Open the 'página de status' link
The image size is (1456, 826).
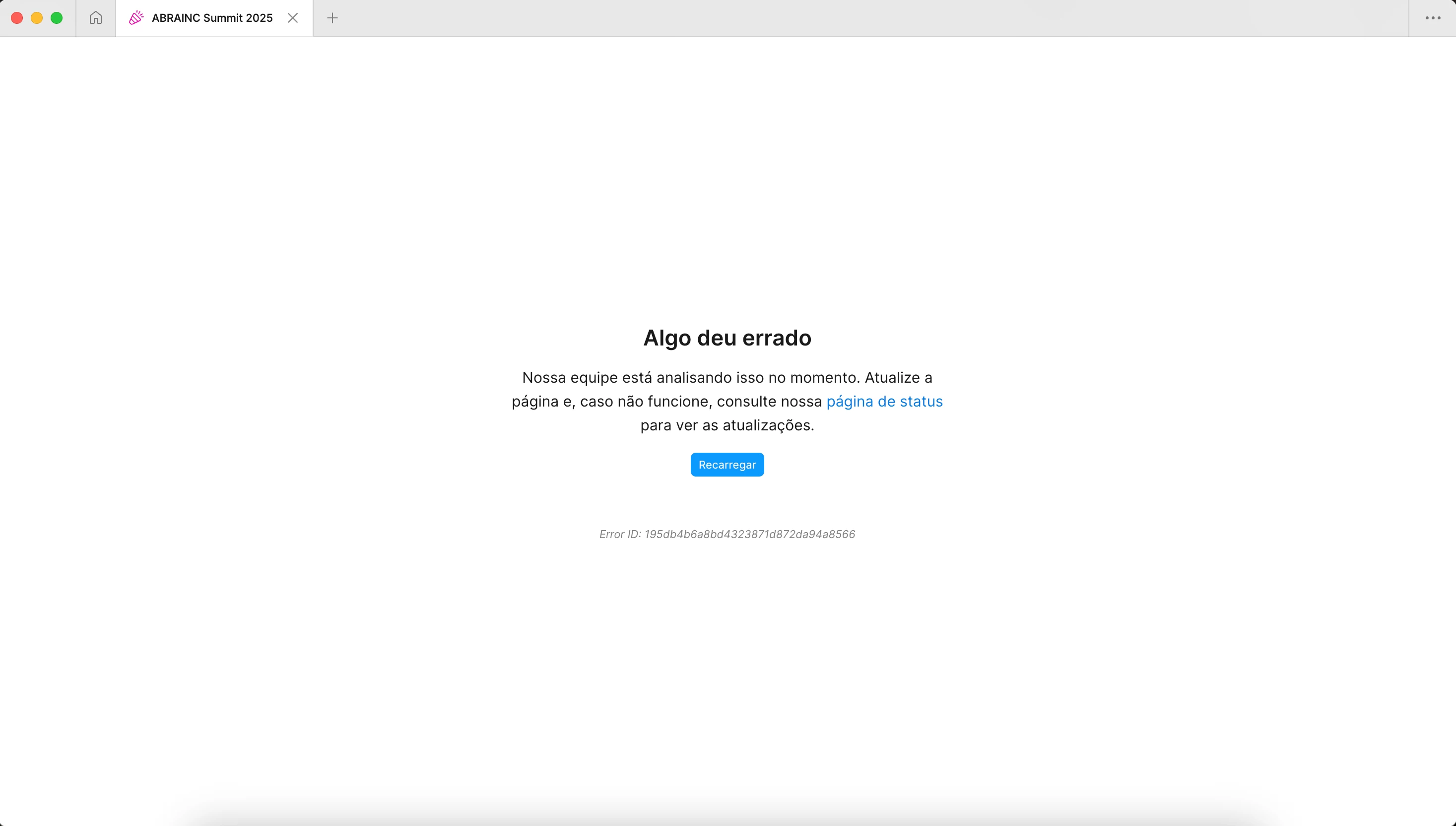tap(884, 402)
